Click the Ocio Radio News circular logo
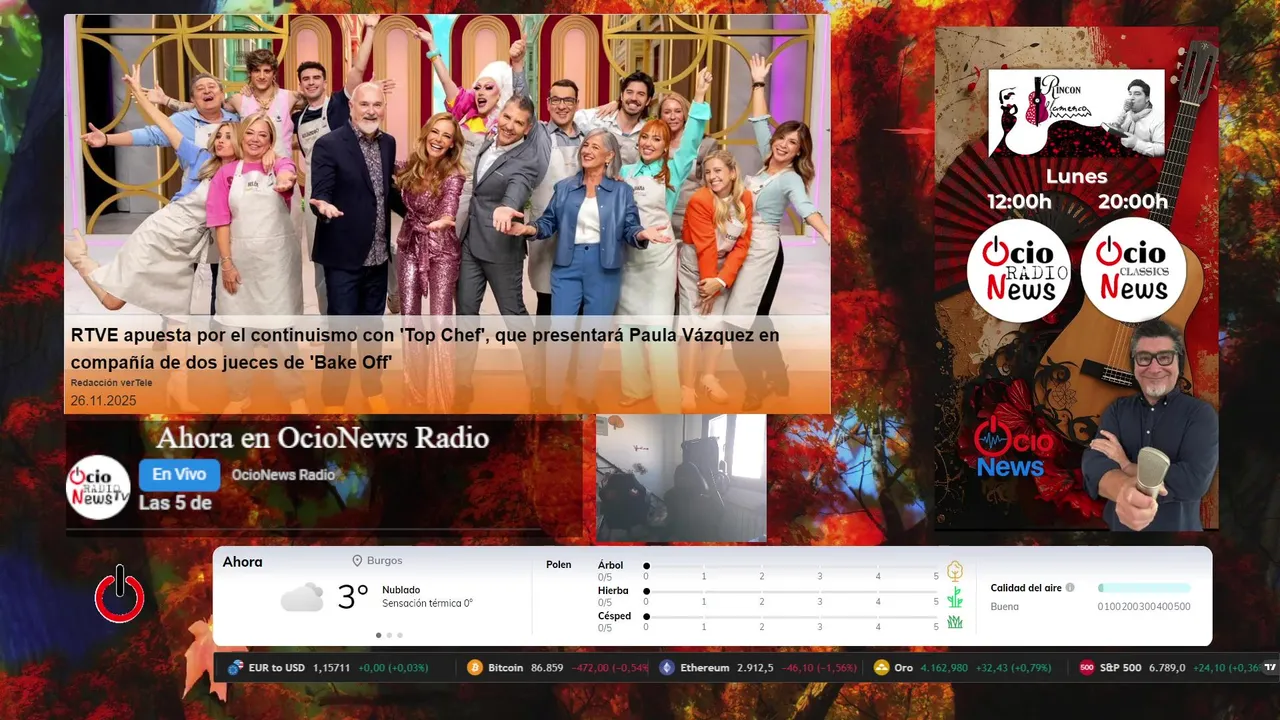This screenshot has width=1280, height=720. point(1019,270)
